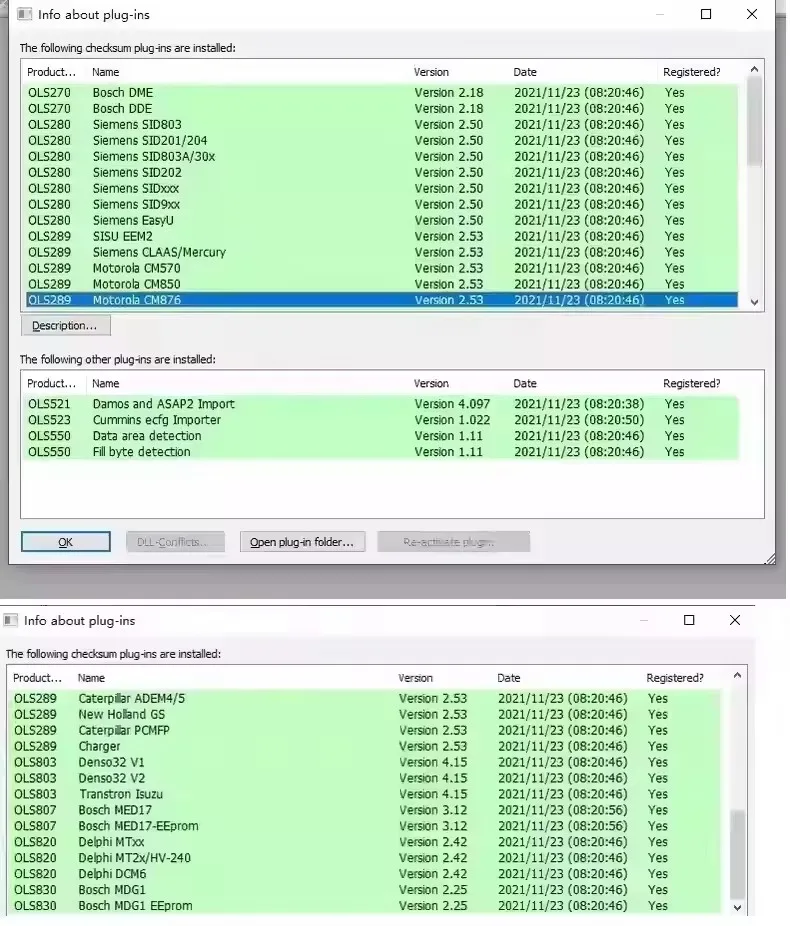
Task: Select the Damos and ASAP2 Import row
Action: [x=382, y=404]
